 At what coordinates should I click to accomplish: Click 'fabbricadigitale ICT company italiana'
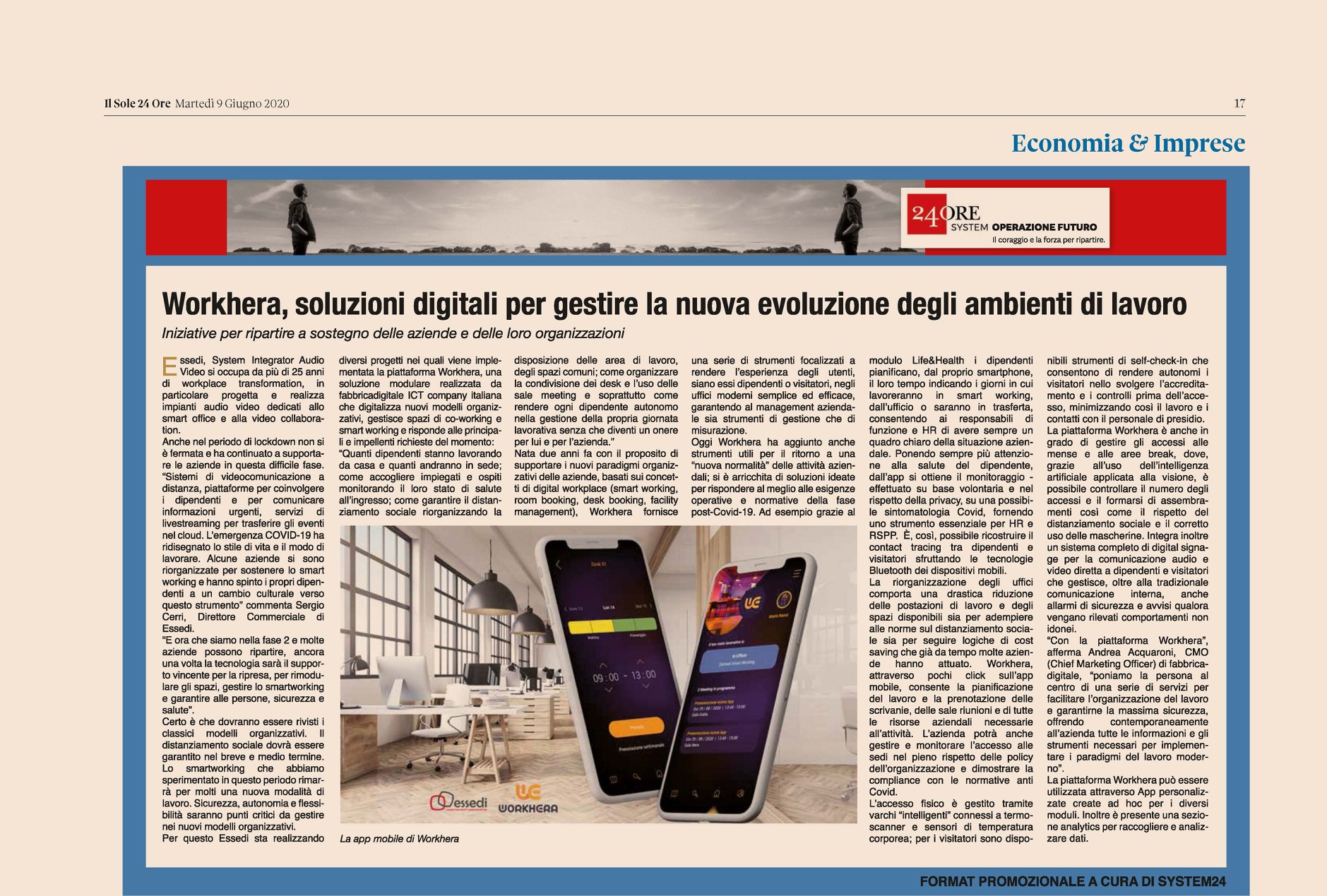coord(420,395)
